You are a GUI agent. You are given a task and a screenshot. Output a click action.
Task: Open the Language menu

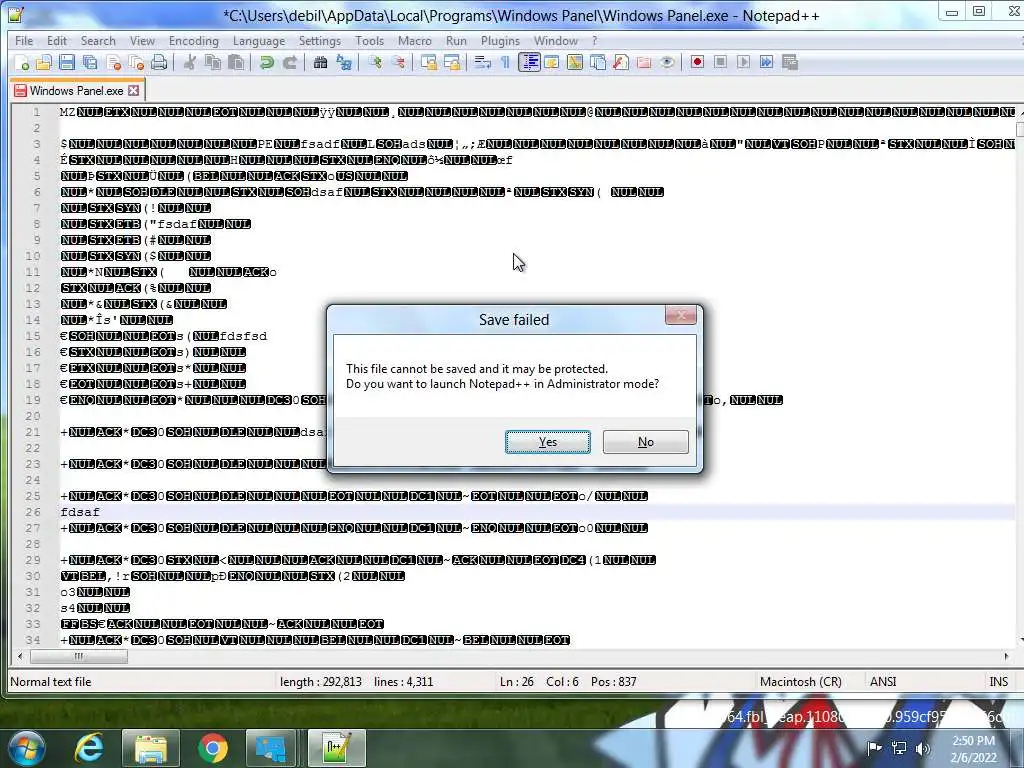(259, 40)
